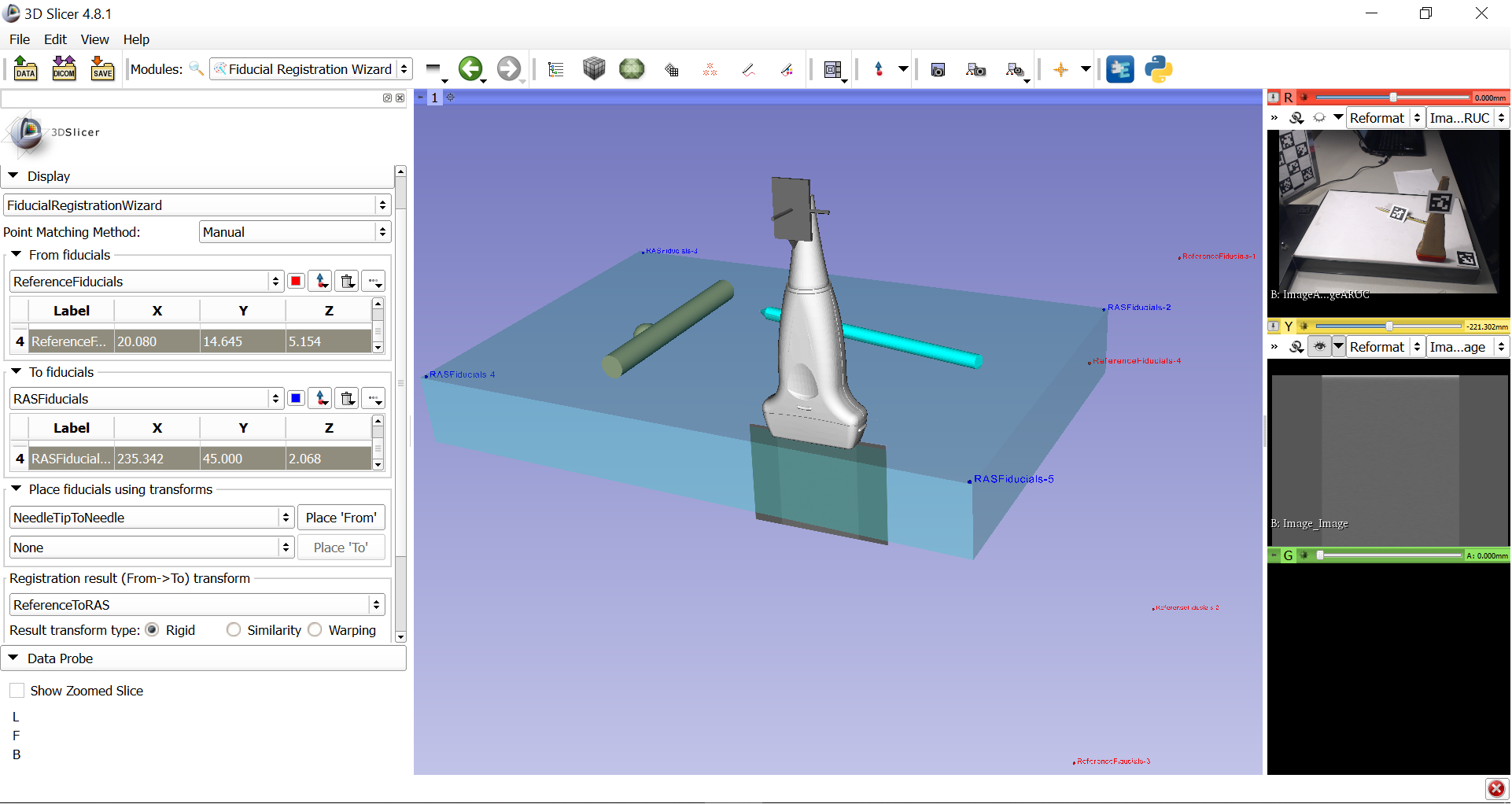Open the View menu
The image size is (1512, 804).
point(94,39)
